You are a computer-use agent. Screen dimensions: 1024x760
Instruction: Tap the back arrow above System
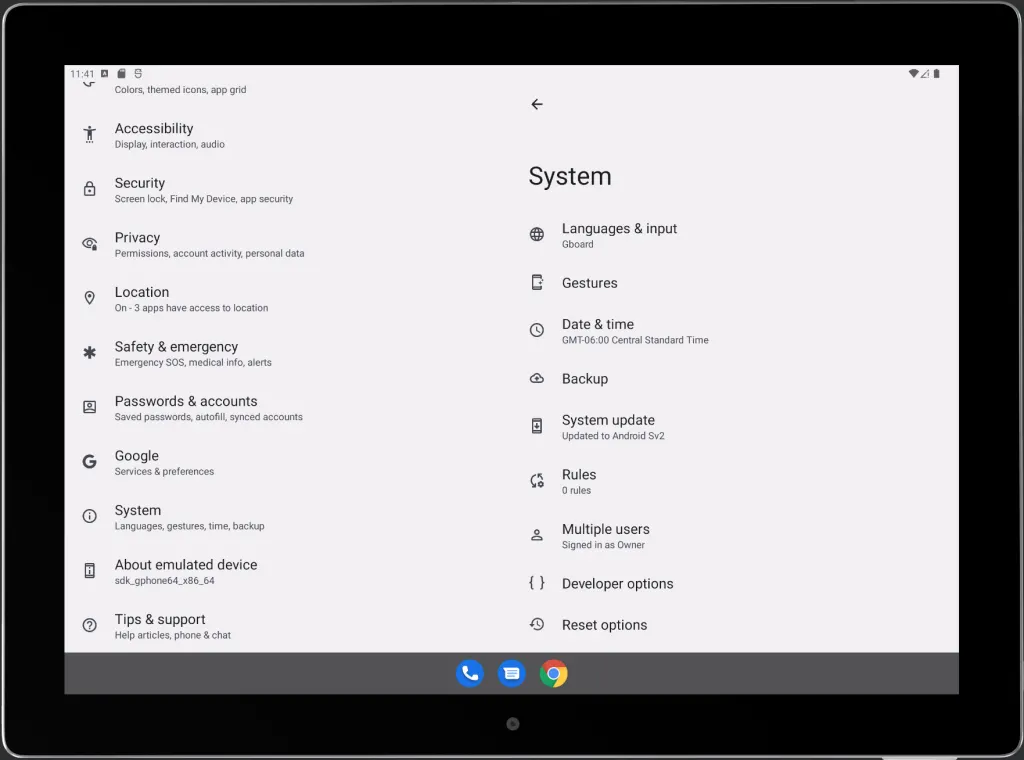pyautogui.click(x=537, y=104)
